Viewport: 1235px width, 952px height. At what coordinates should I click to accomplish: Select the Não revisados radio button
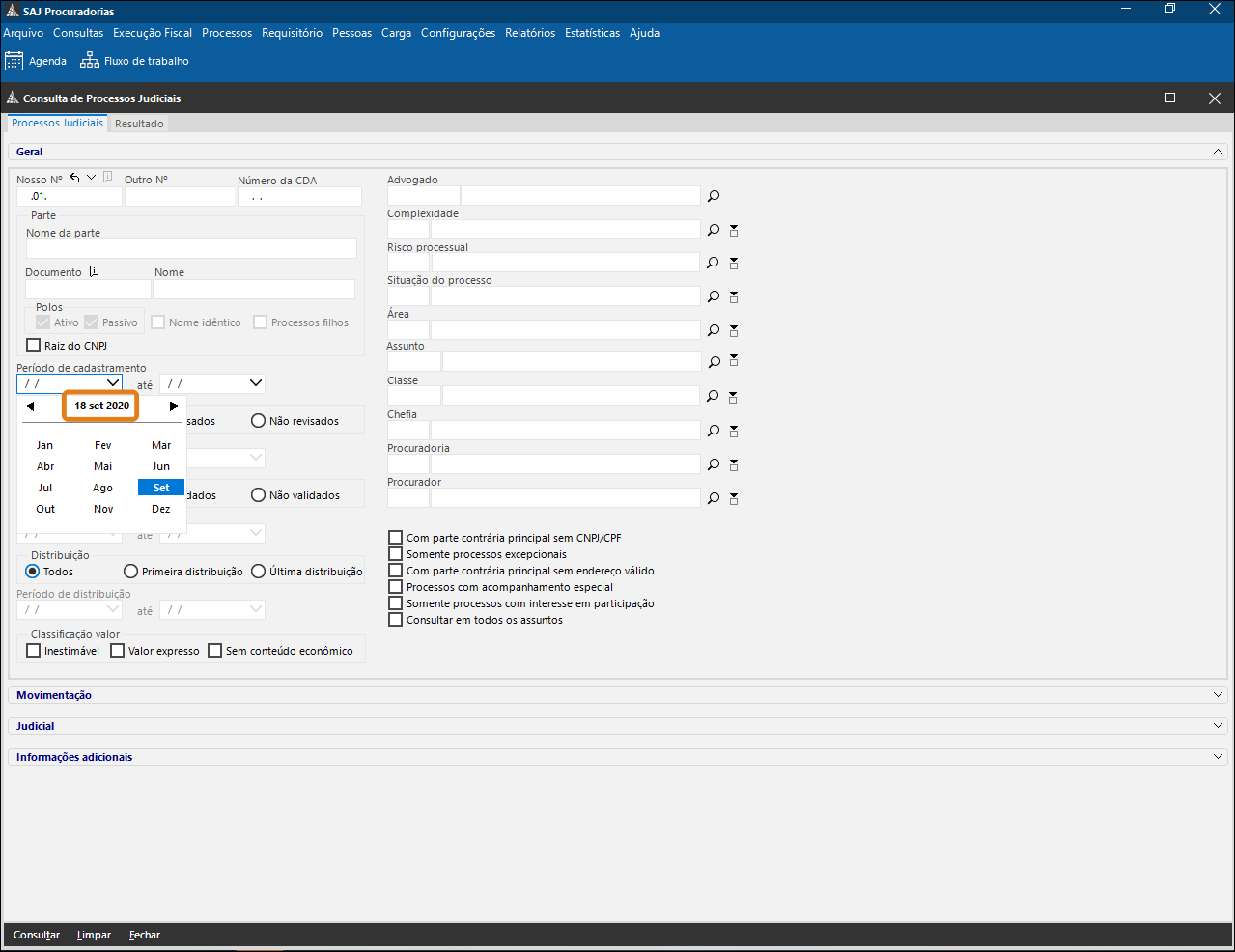[258, 421]
